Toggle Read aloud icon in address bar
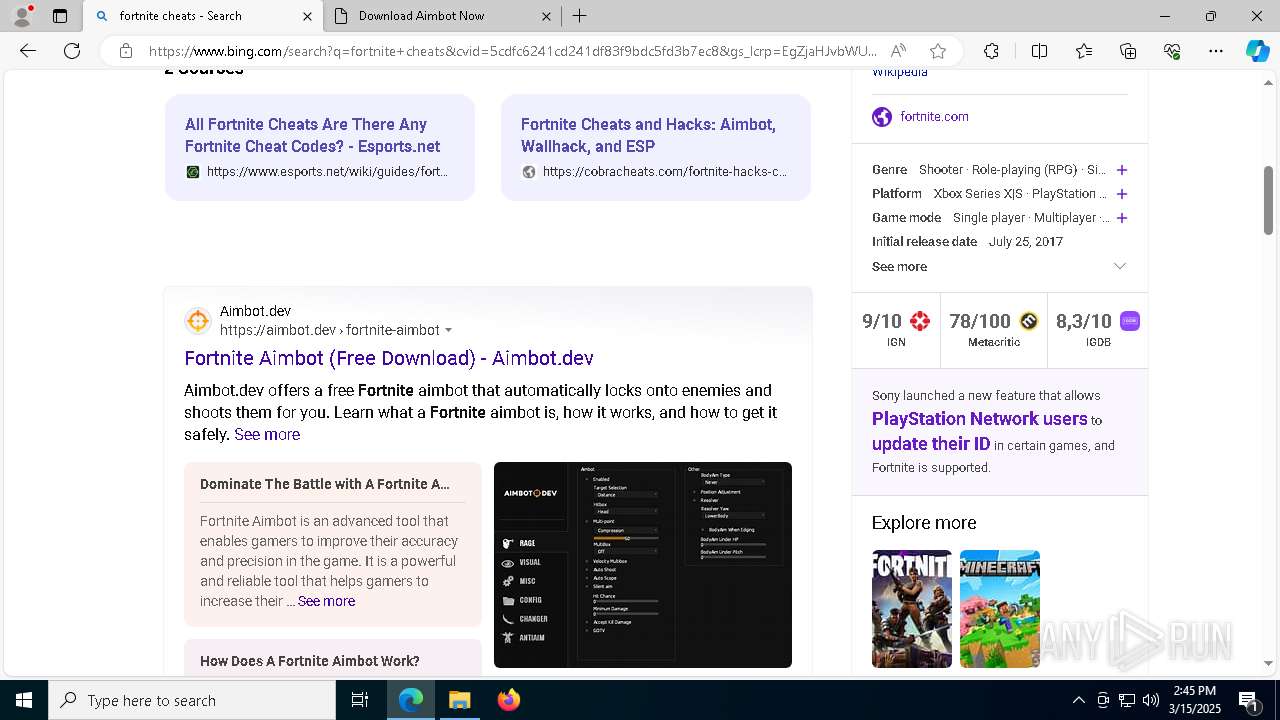The width and height of the screenshot is (1280, 720). pos(898,51)
